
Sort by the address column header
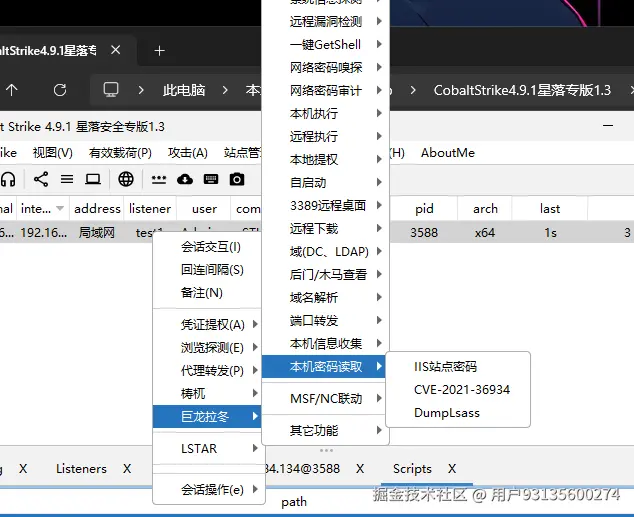click(x=97, y=209)
